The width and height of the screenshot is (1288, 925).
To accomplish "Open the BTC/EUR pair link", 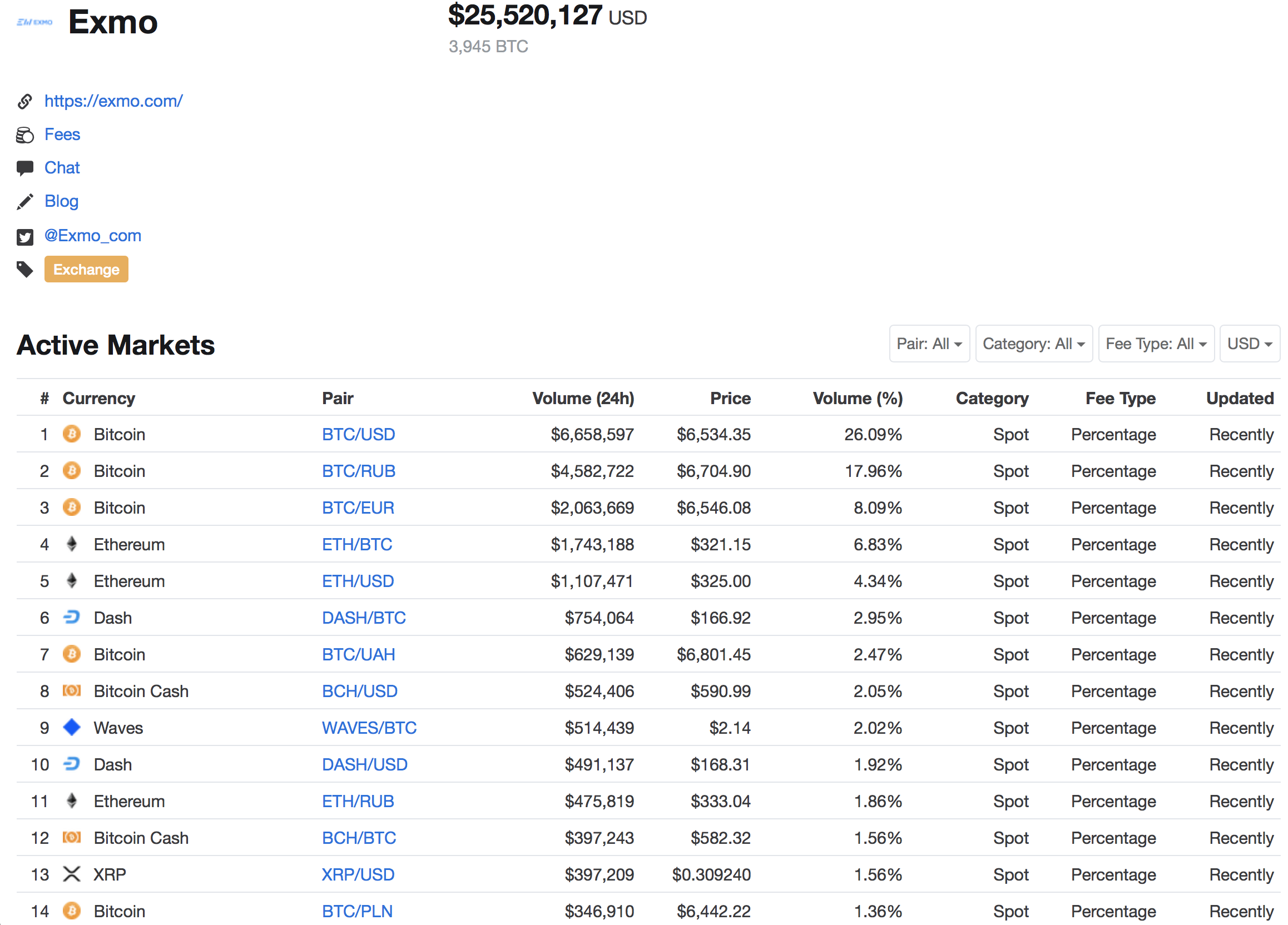I will click(x=358, y=508).
